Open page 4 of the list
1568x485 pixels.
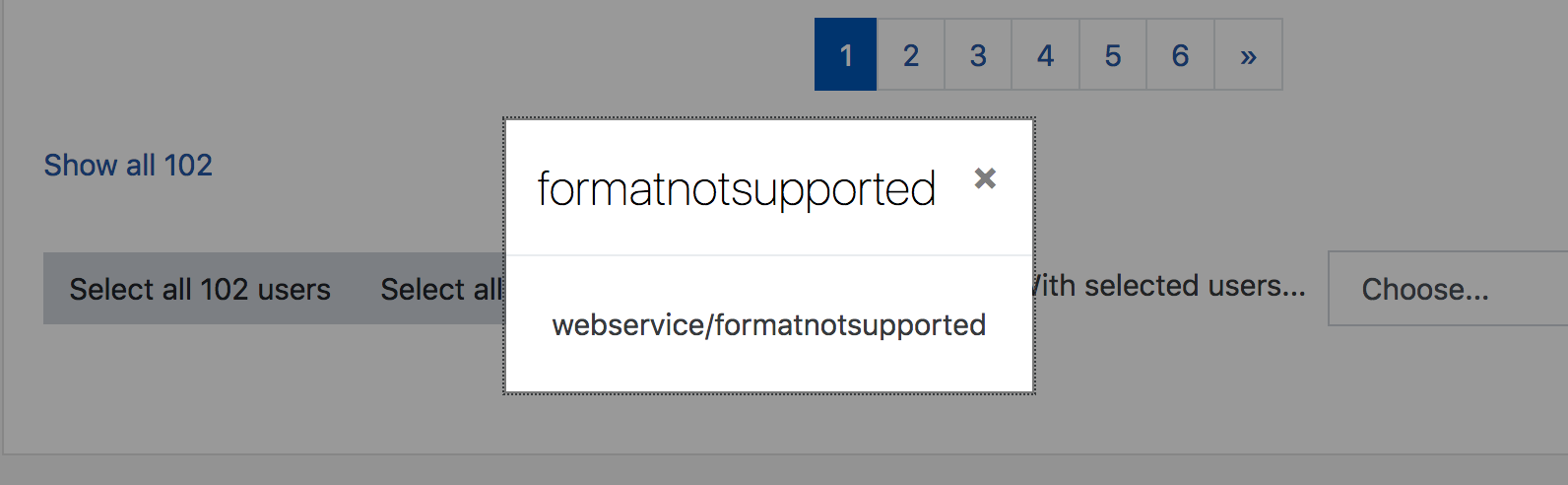(x=1045, y=55)
